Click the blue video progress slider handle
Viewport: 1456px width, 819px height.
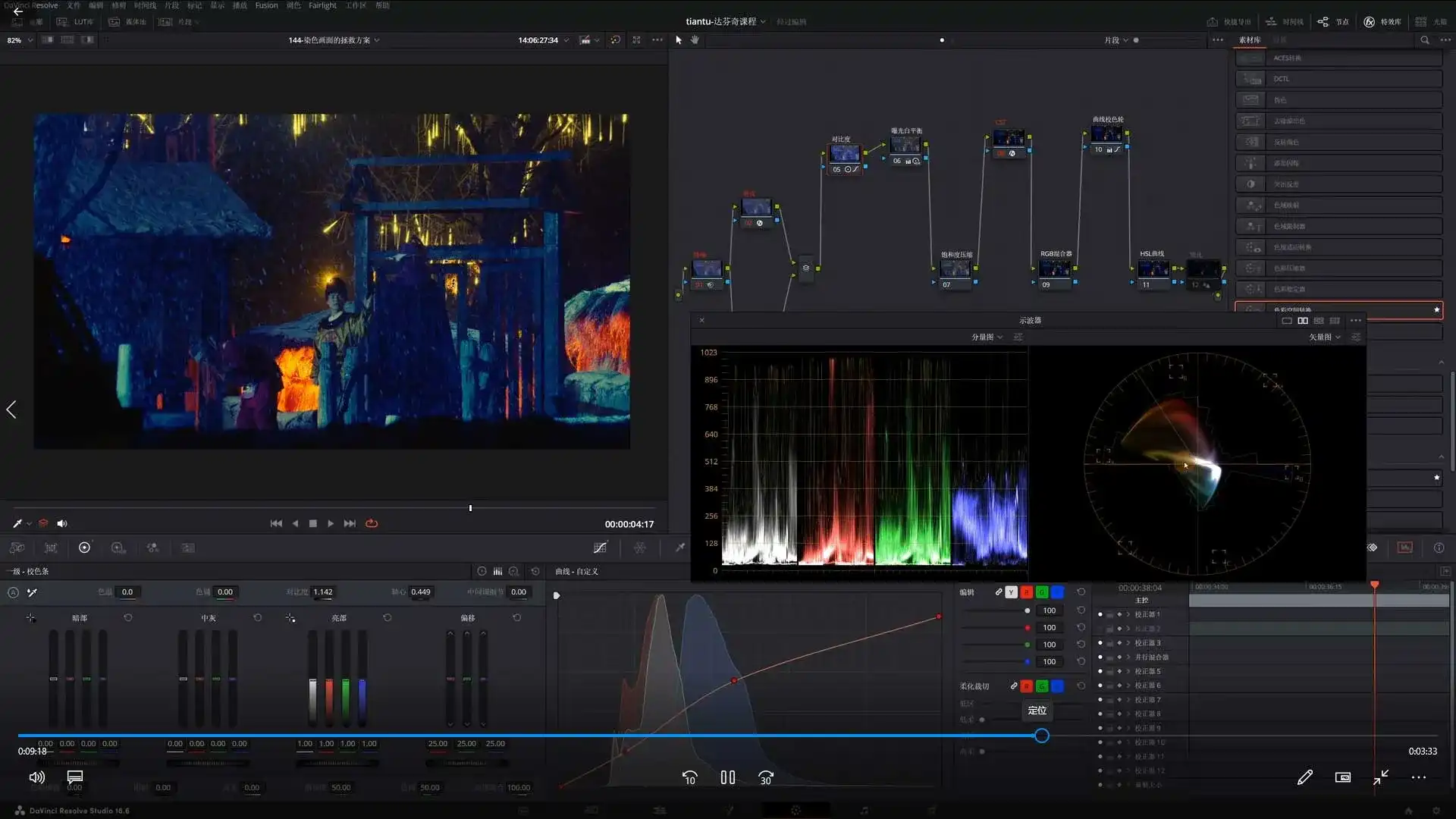click(x=1042, y=736)
